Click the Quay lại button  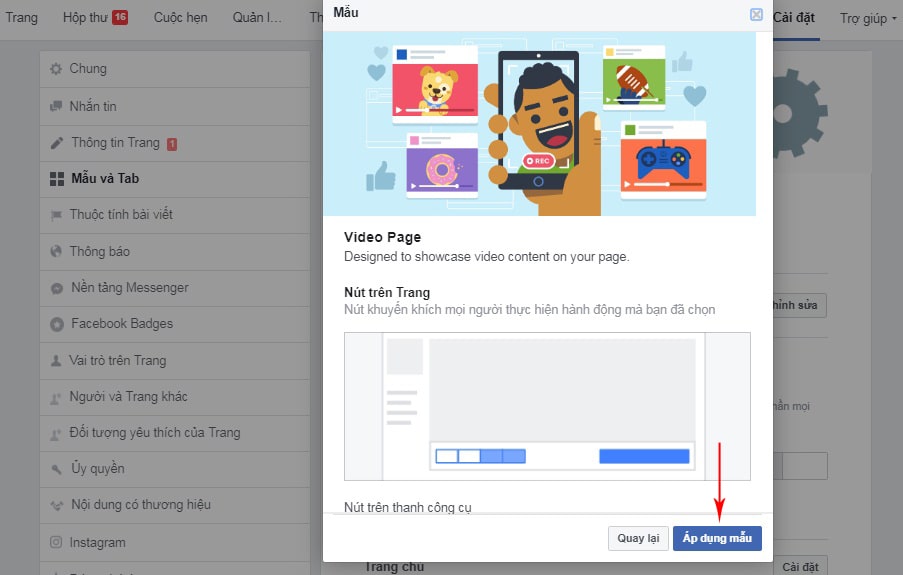638,538
